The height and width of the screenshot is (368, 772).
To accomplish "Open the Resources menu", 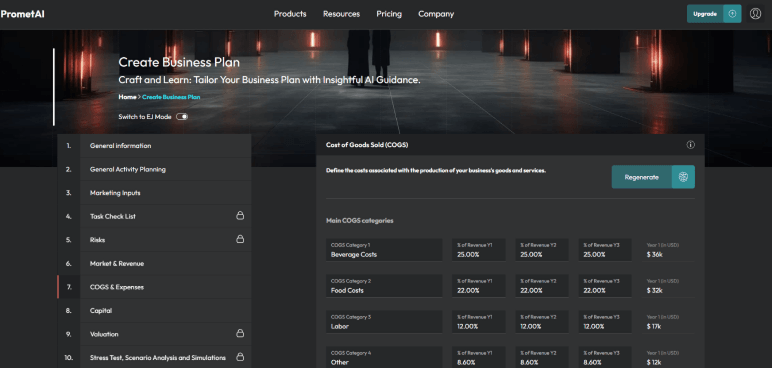I will click(x=341, y=14).
